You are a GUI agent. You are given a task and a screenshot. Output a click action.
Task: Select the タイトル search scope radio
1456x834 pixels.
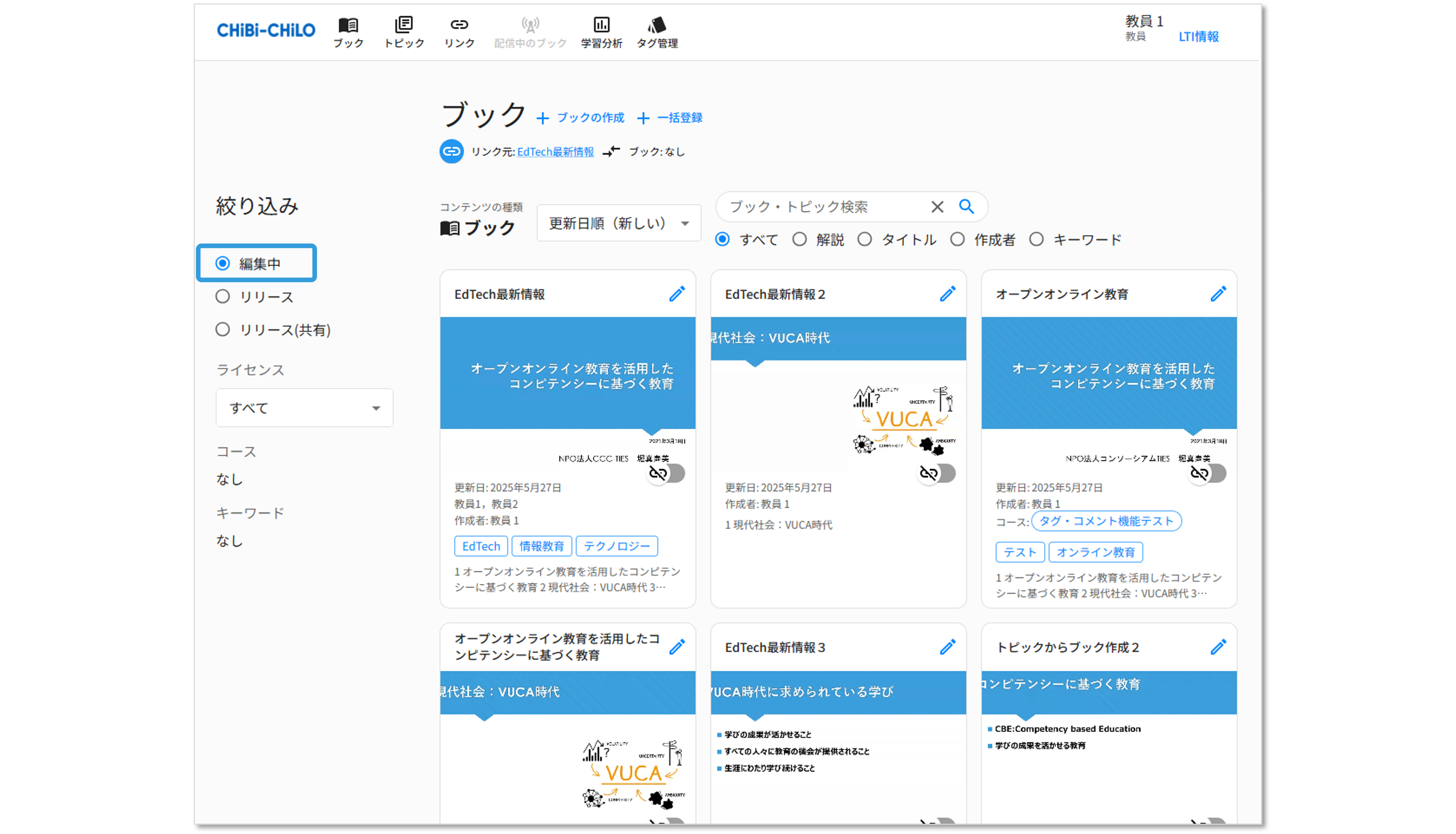865,239
